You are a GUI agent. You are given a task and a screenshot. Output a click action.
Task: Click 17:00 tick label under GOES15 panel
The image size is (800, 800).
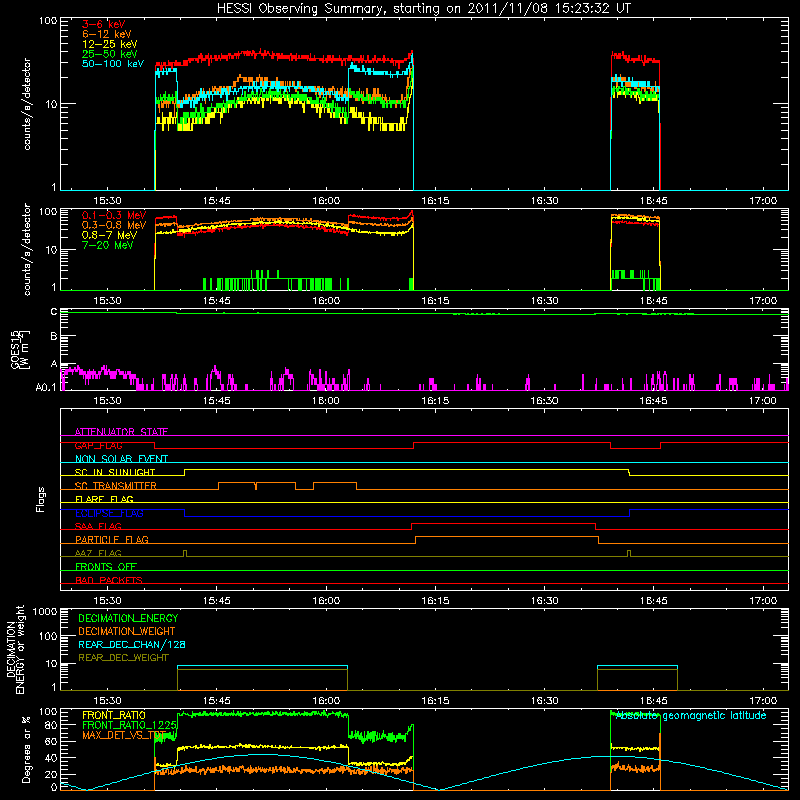click(x=763, y=401)
